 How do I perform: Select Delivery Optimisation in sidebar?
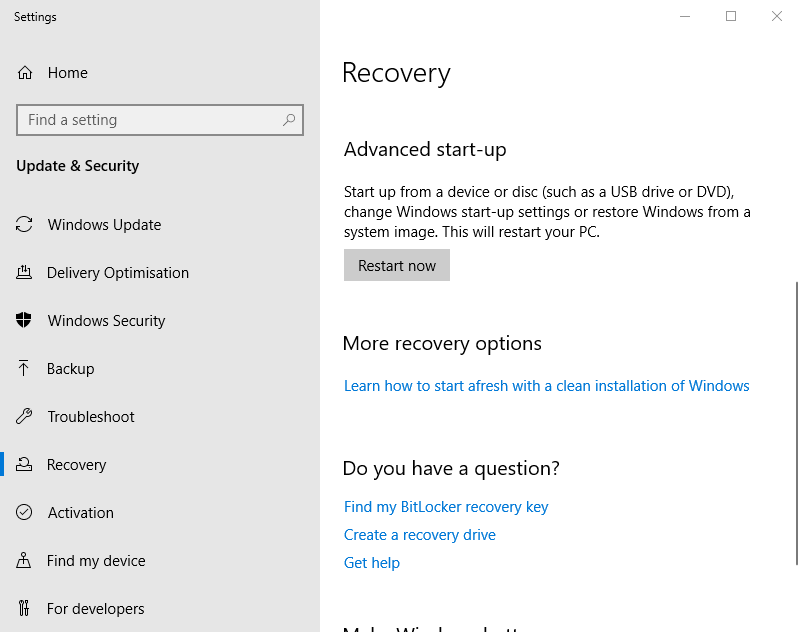click(x=117, y=273)
